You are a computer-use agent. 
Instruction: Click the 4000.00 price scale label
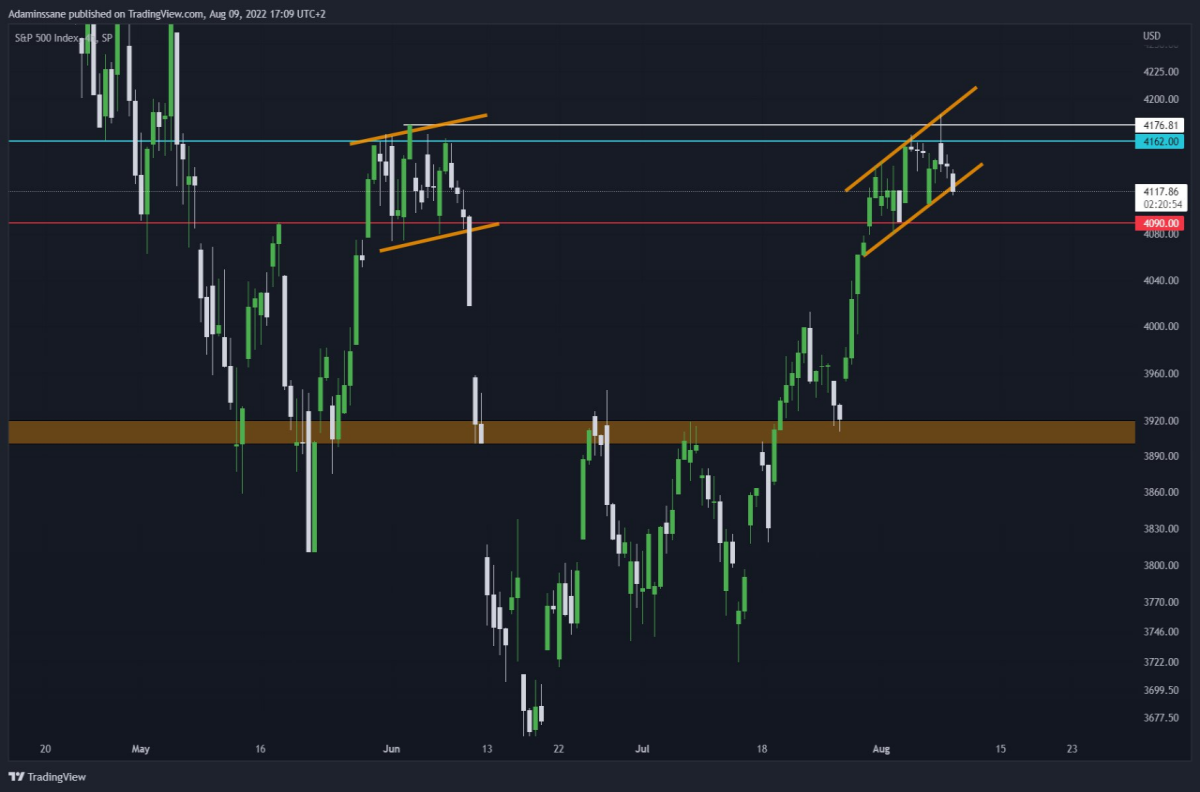coord(1159,327)
